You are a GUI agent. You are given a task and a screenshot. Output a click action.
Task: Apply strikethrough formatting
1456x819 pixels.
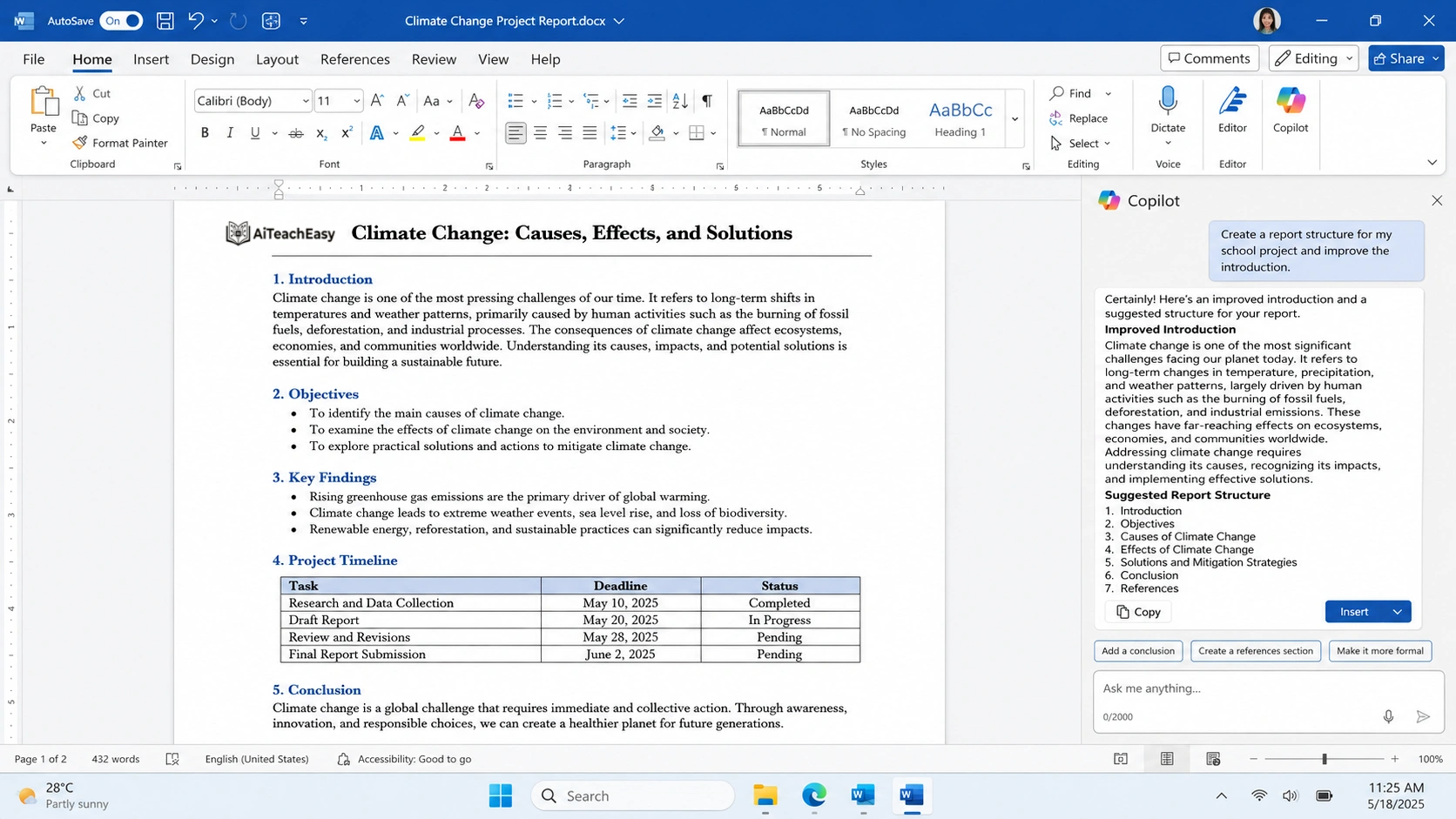(296, 133)
